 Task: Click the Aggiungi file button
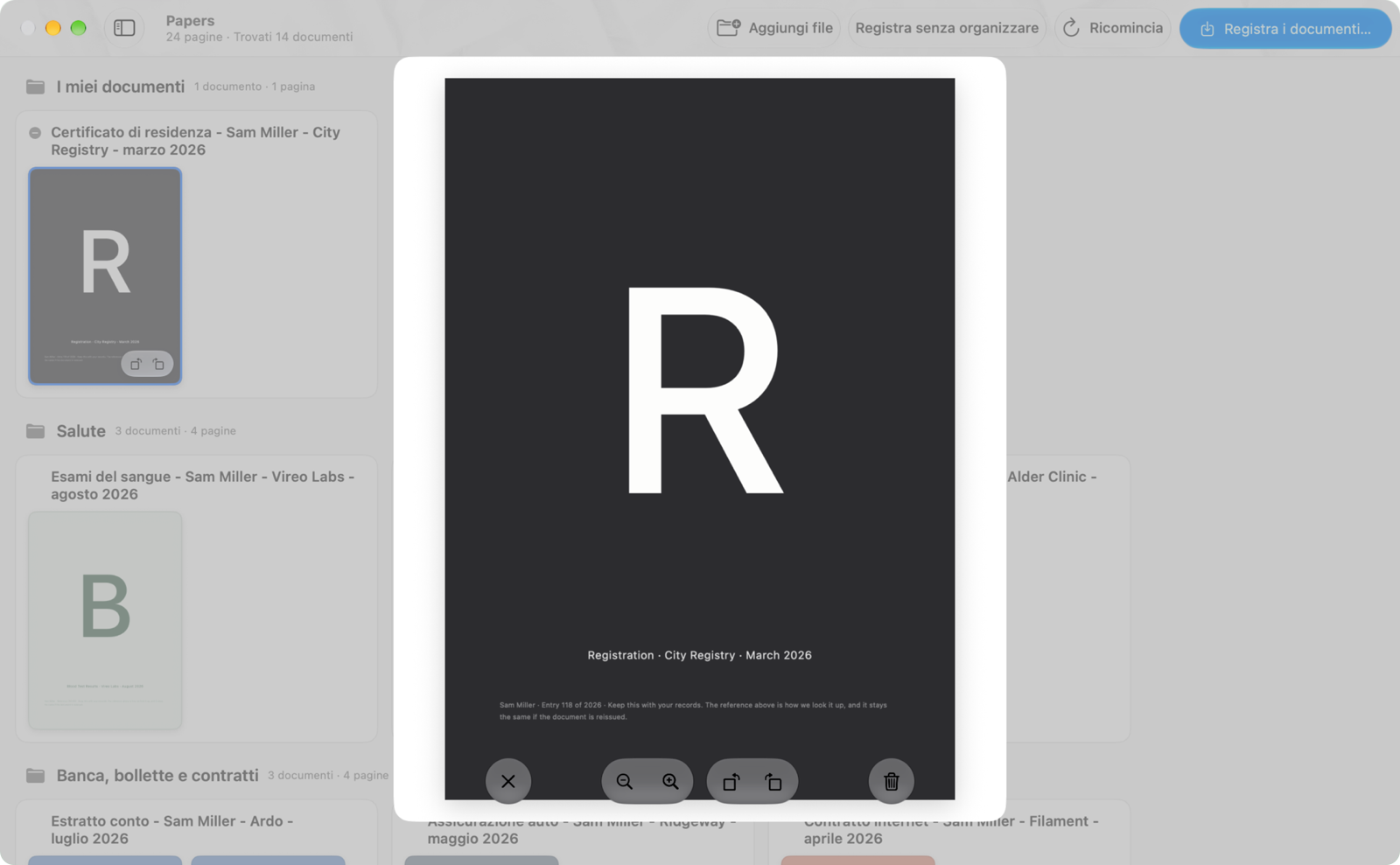click(x=773, y=28)
